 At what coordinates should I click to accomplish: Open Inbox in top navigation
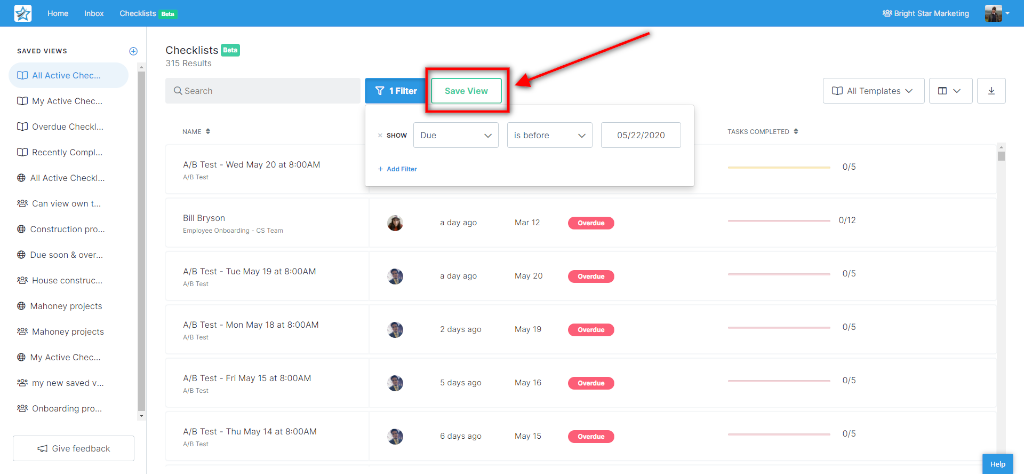[x=94, y=13]
